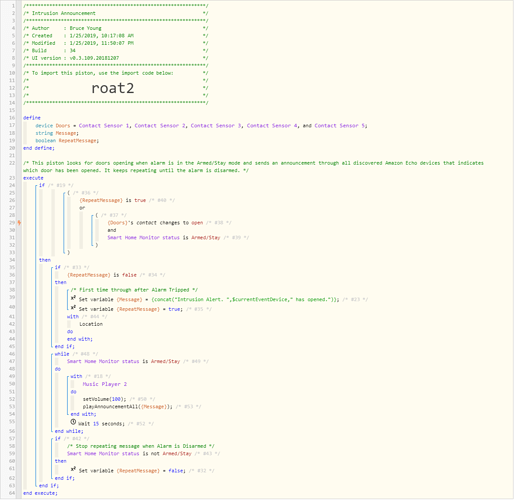517x500 pixels.
Task: Click Contact Sensor 4 in the device list
Action: pos(272,126)
